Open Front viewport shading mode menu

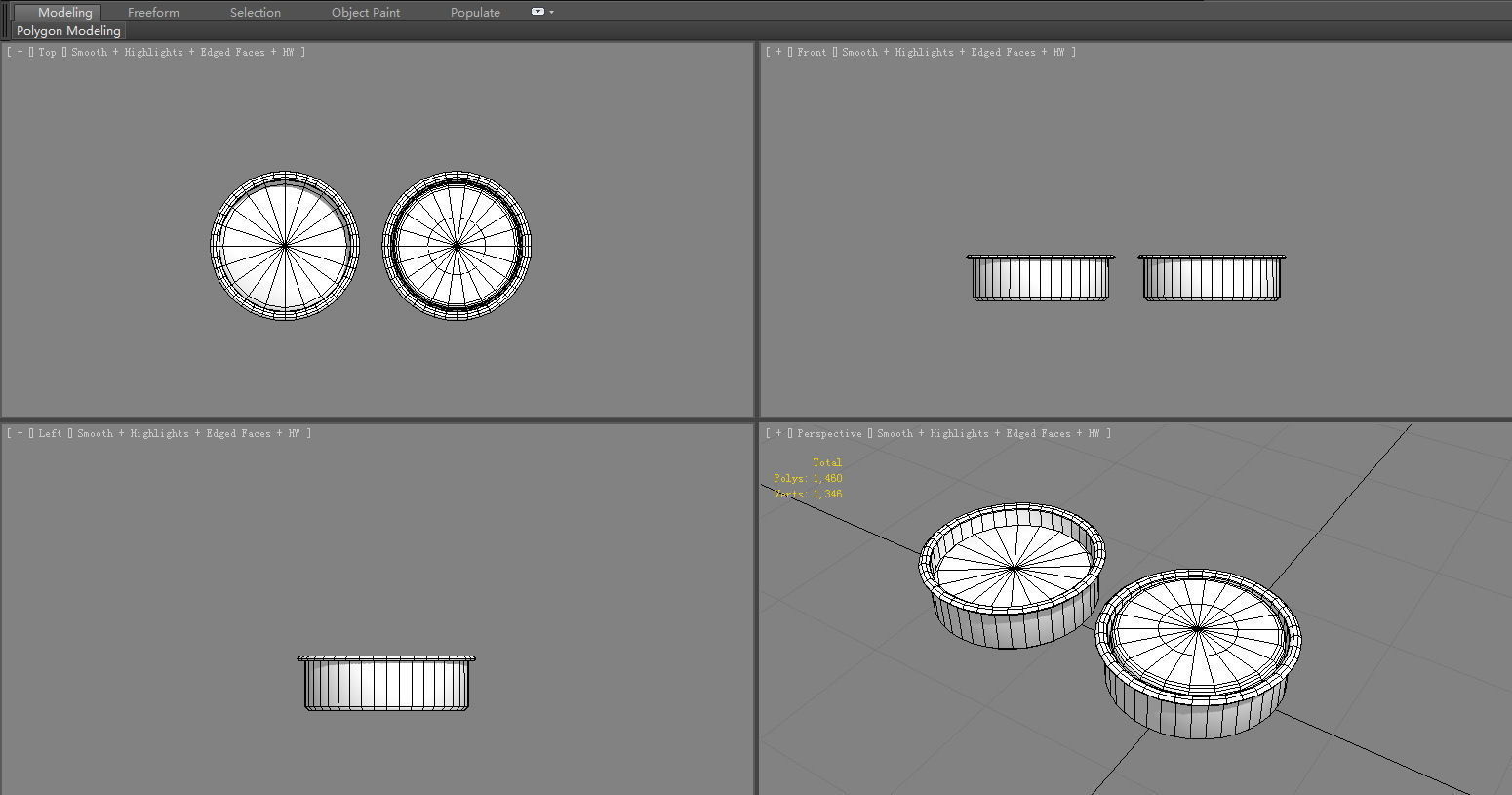(953, 52)
